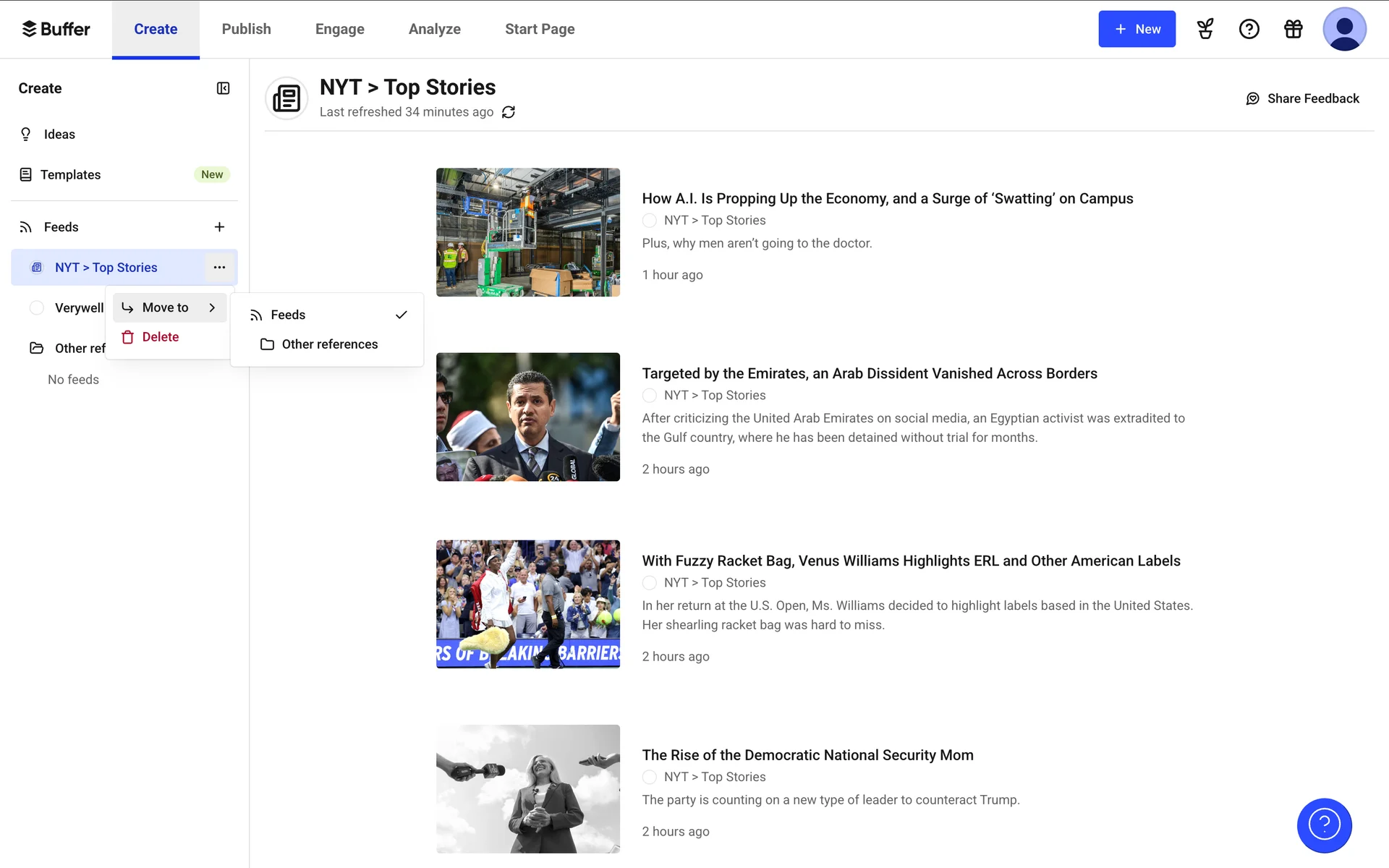Click the sprout icon in the top bar
Screen dimensions: 1389x868
(1205, 29)
